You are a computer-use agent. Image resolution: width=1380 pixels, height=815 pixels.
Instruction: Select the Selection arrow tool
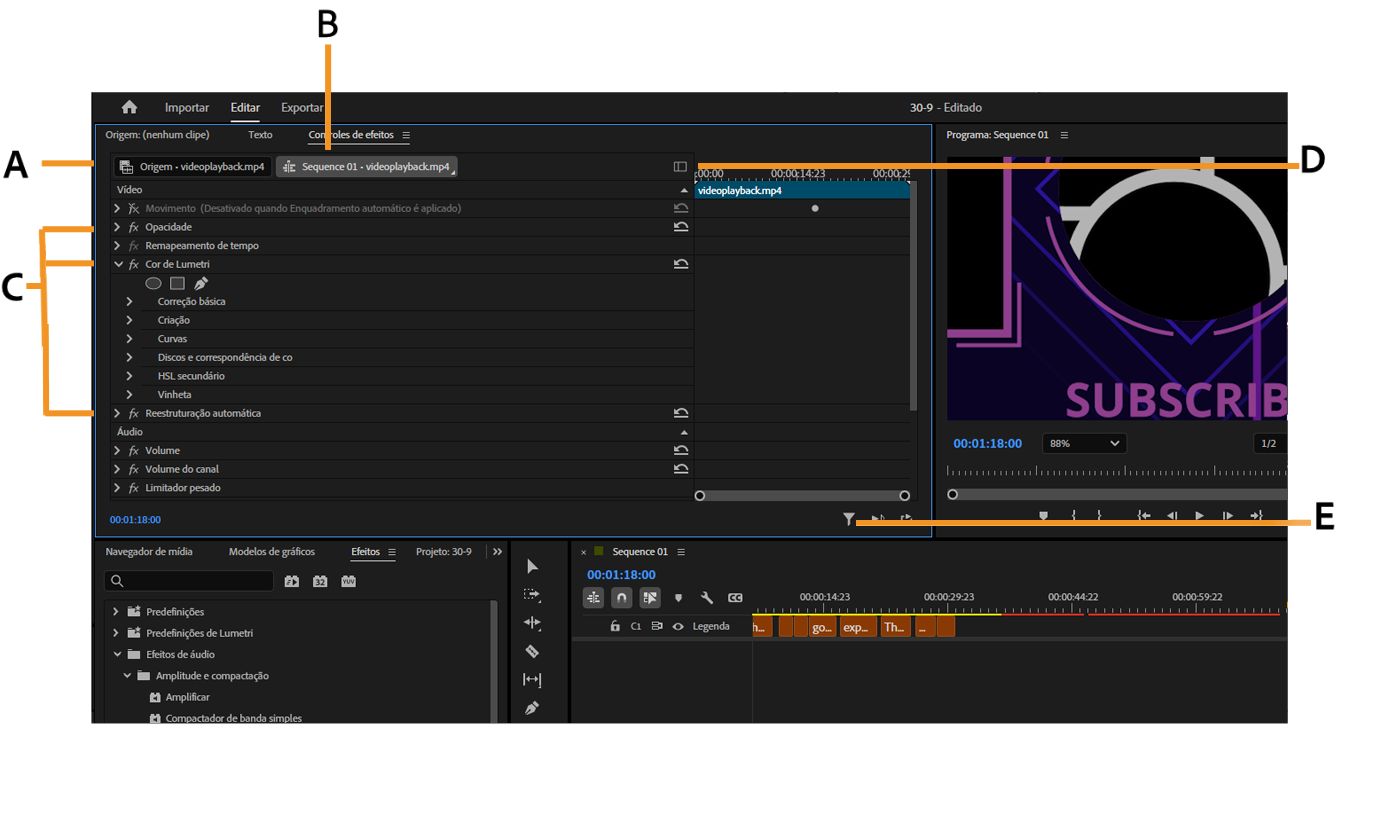click(x=532, y=567)
